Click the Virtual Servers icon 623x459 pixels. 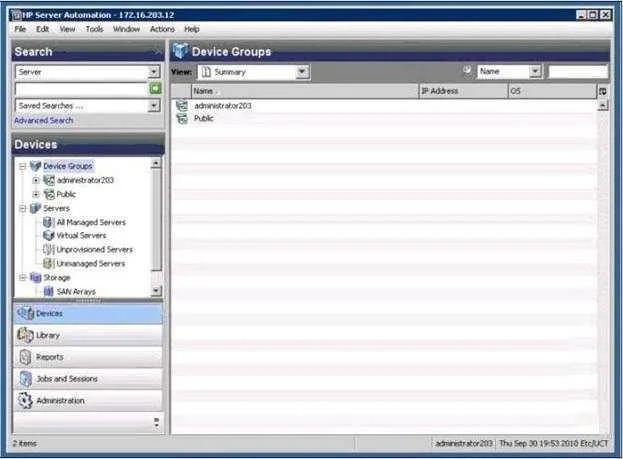pyautogui.click(x=48, y=236)
